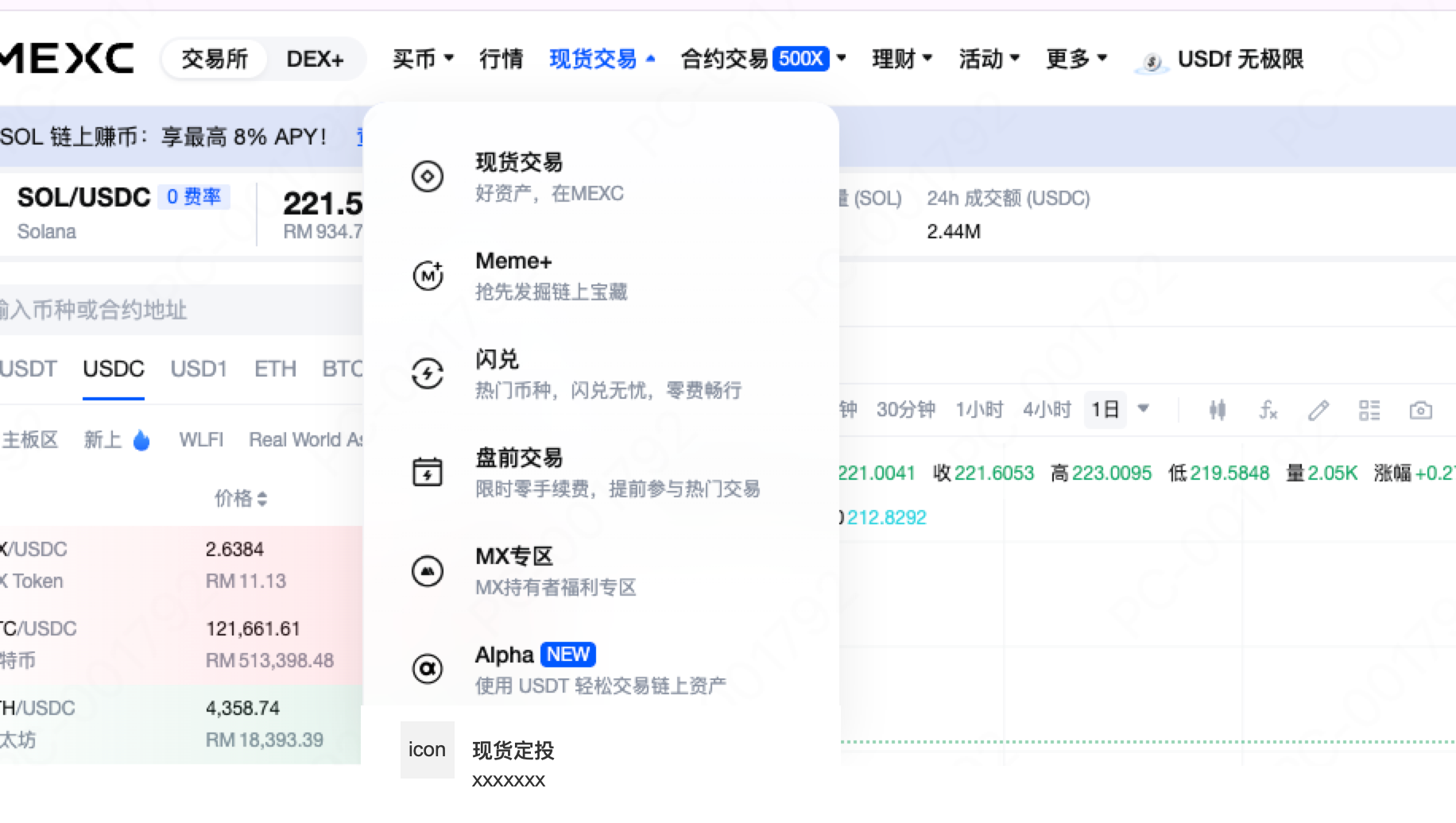Image resolution: width=1456 pixels, height=823 pixels.
Task: Switch to the USD1 market tab
Action: tap(199, 369)
